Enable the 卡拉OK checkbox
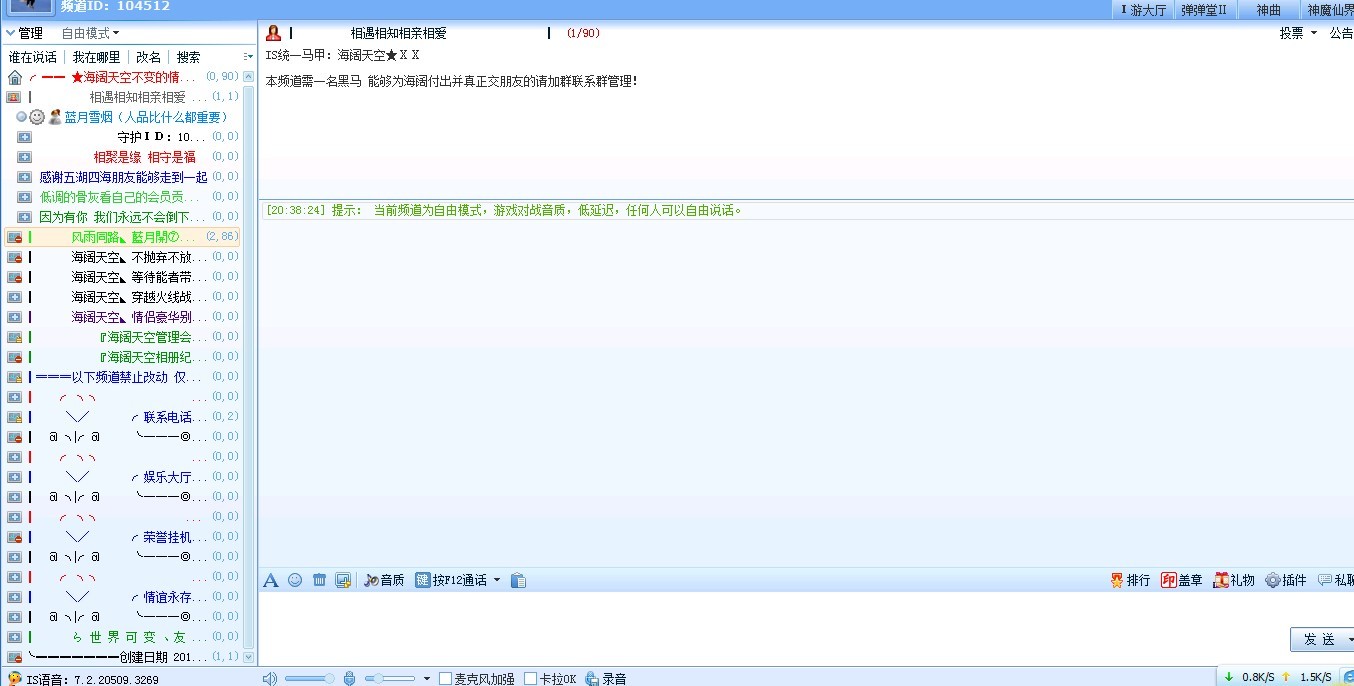The image size is (1354, 686). (531, 679)
